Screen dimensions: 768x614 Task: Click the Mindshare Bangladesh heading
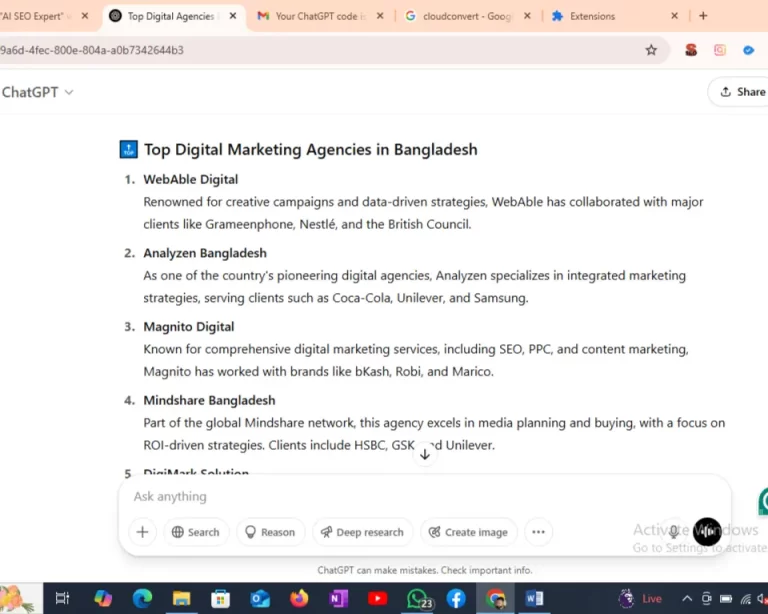[209, 400]
